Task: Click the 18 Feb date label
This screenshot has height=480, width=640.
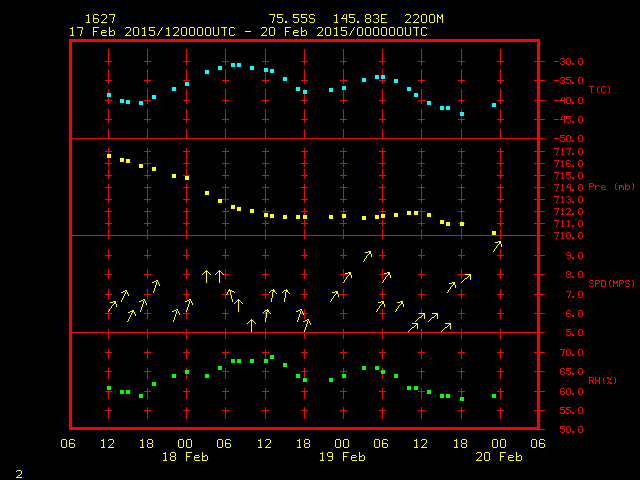Action: 185,457
